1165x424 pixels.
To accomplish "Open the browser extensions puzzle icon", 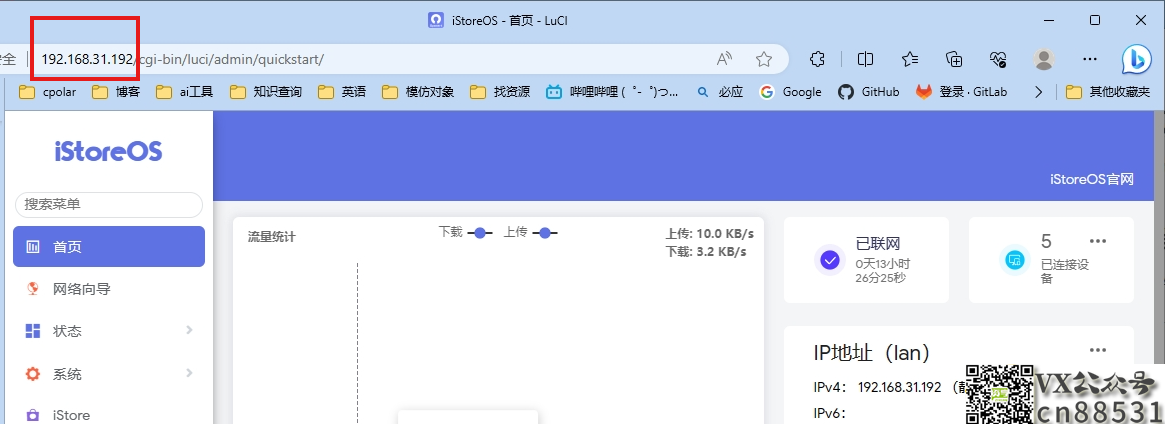I will point(817,59).
